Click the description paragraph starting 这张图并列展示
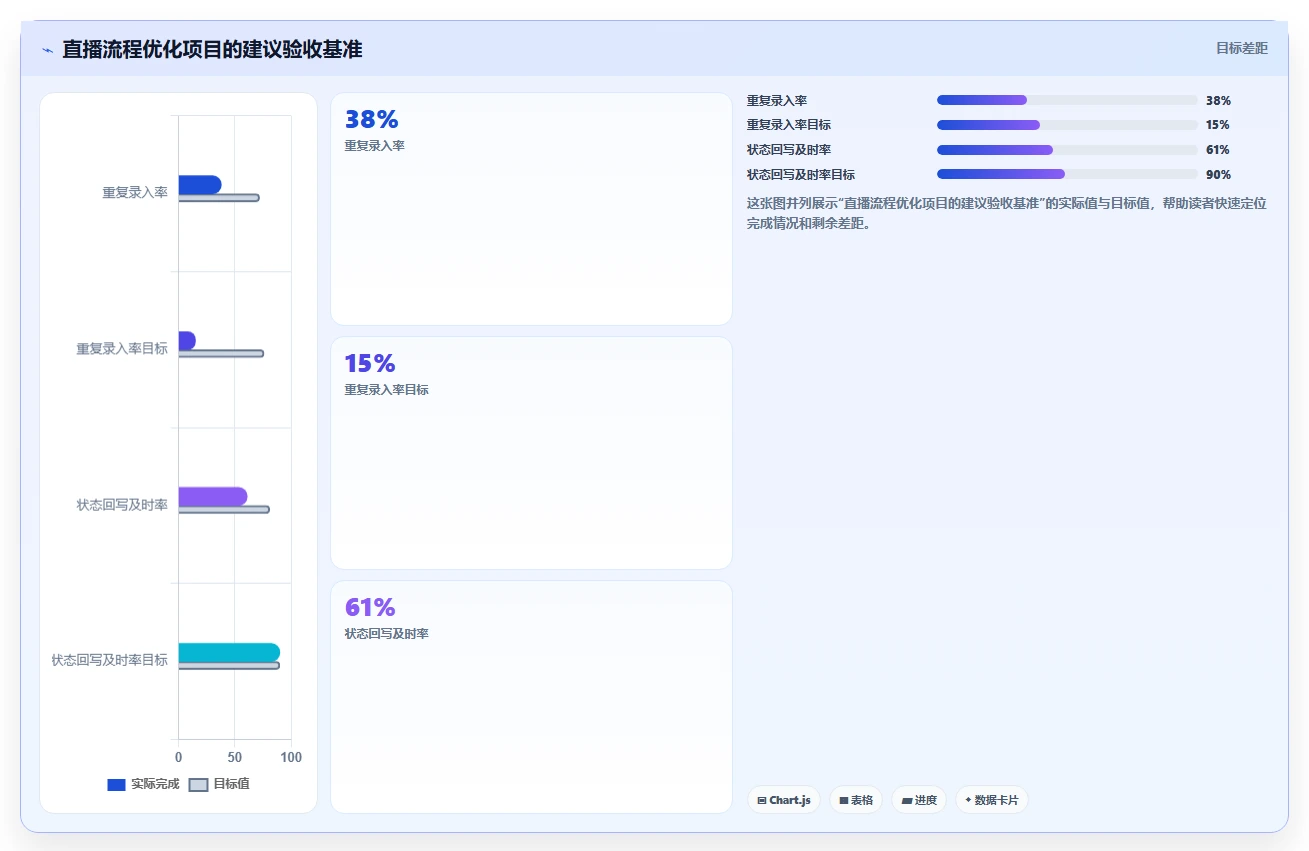Screen dimensions: 1309x851 tap(1007, 213)
